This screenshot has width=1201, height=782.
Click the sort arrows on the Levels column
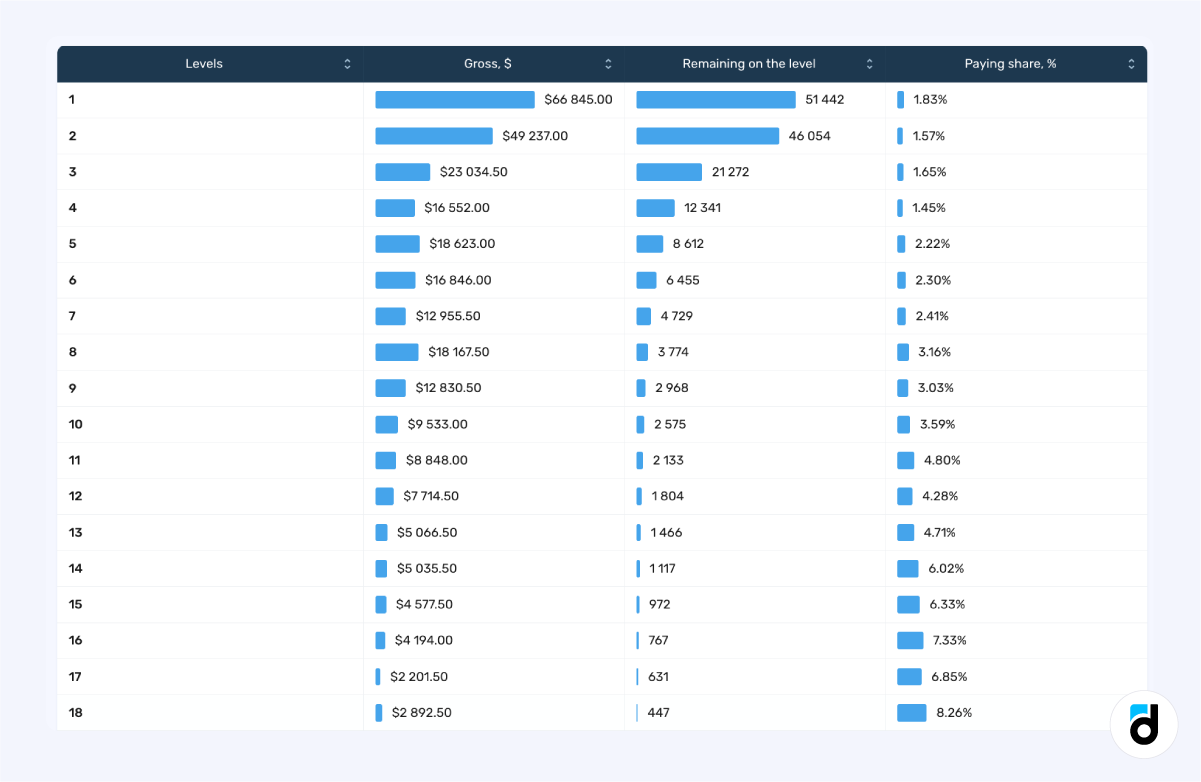347,63
